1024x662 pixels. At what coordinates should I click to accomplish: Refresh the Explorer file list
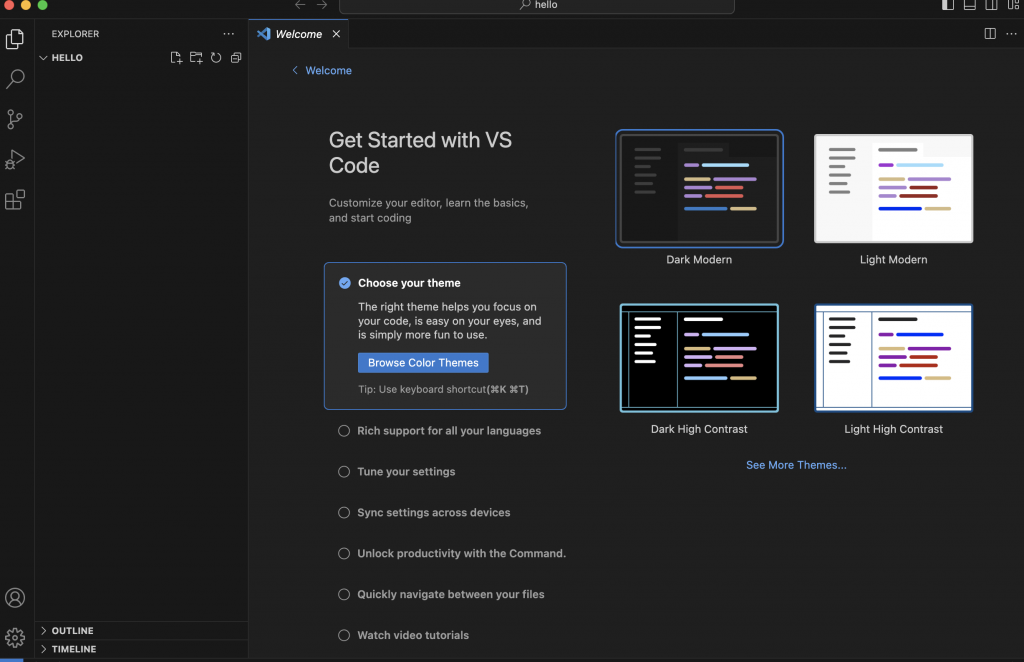tap(216, 57)
